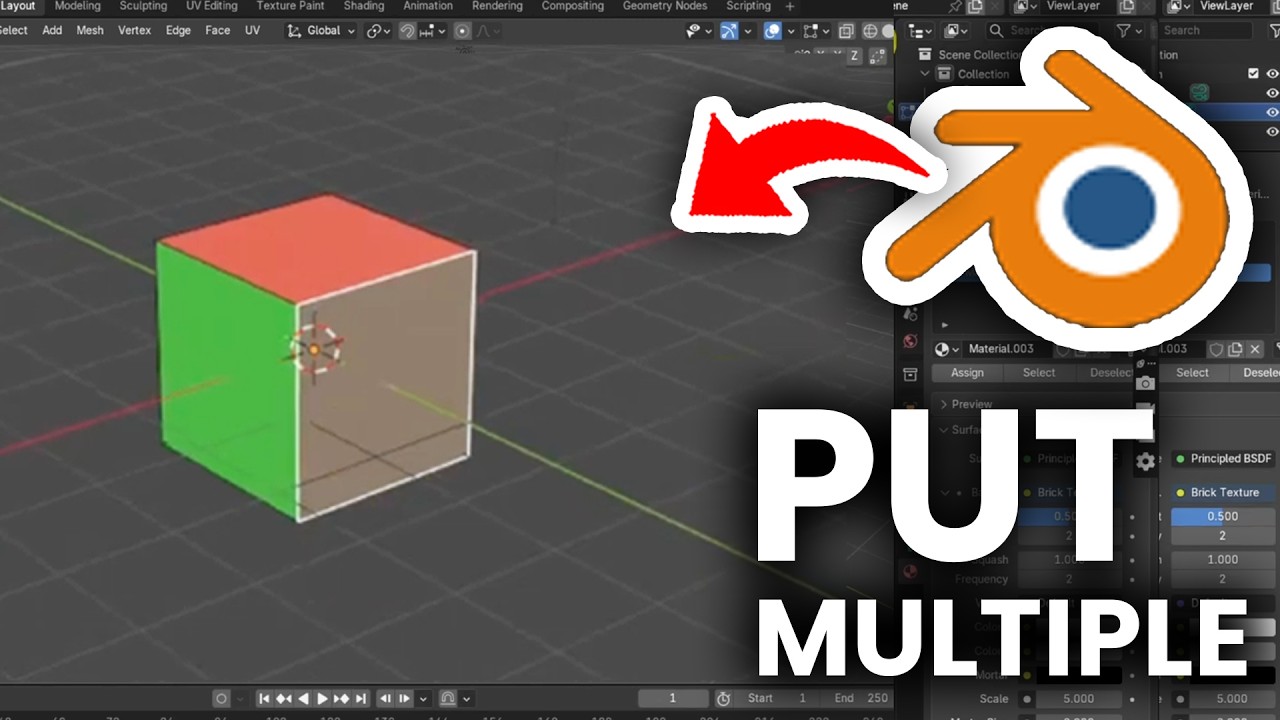Open the pivot point dropdown

[x=379, y=31]
